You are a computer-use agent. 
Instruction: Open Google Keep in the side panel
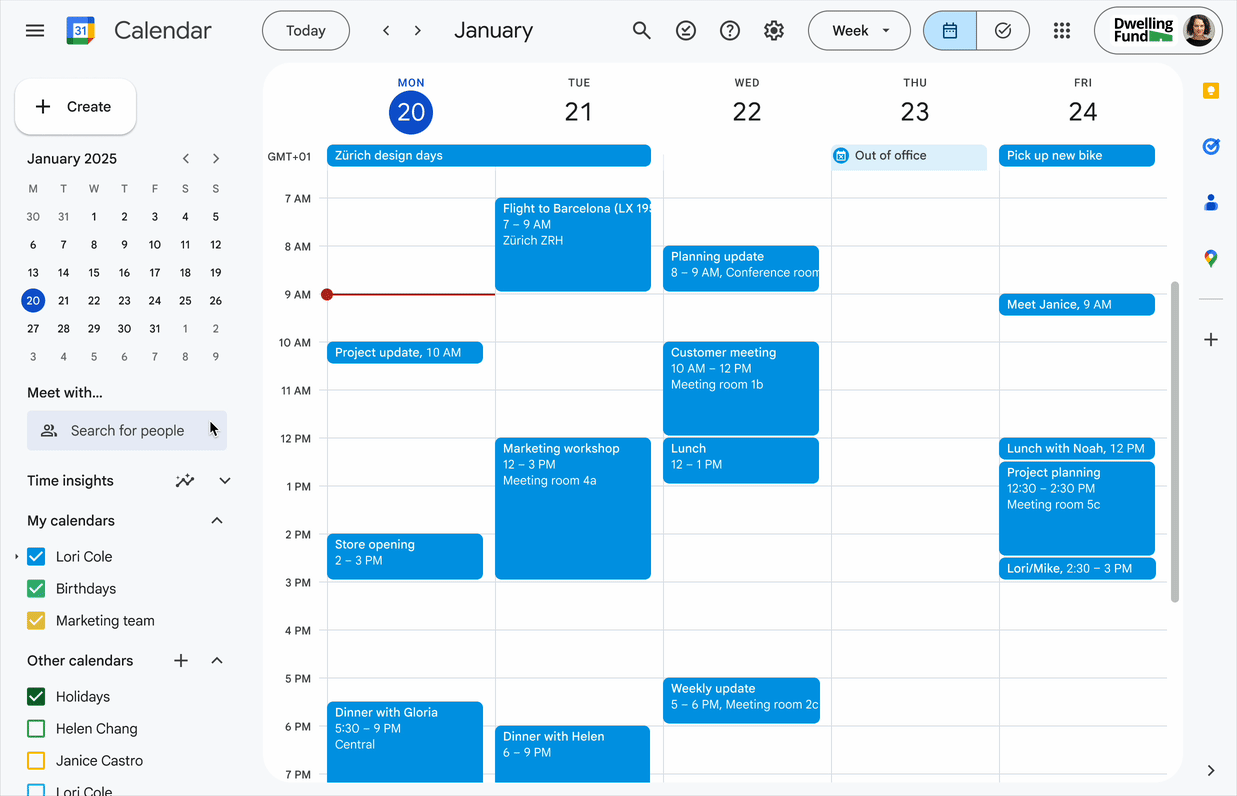pos(1210,90)
